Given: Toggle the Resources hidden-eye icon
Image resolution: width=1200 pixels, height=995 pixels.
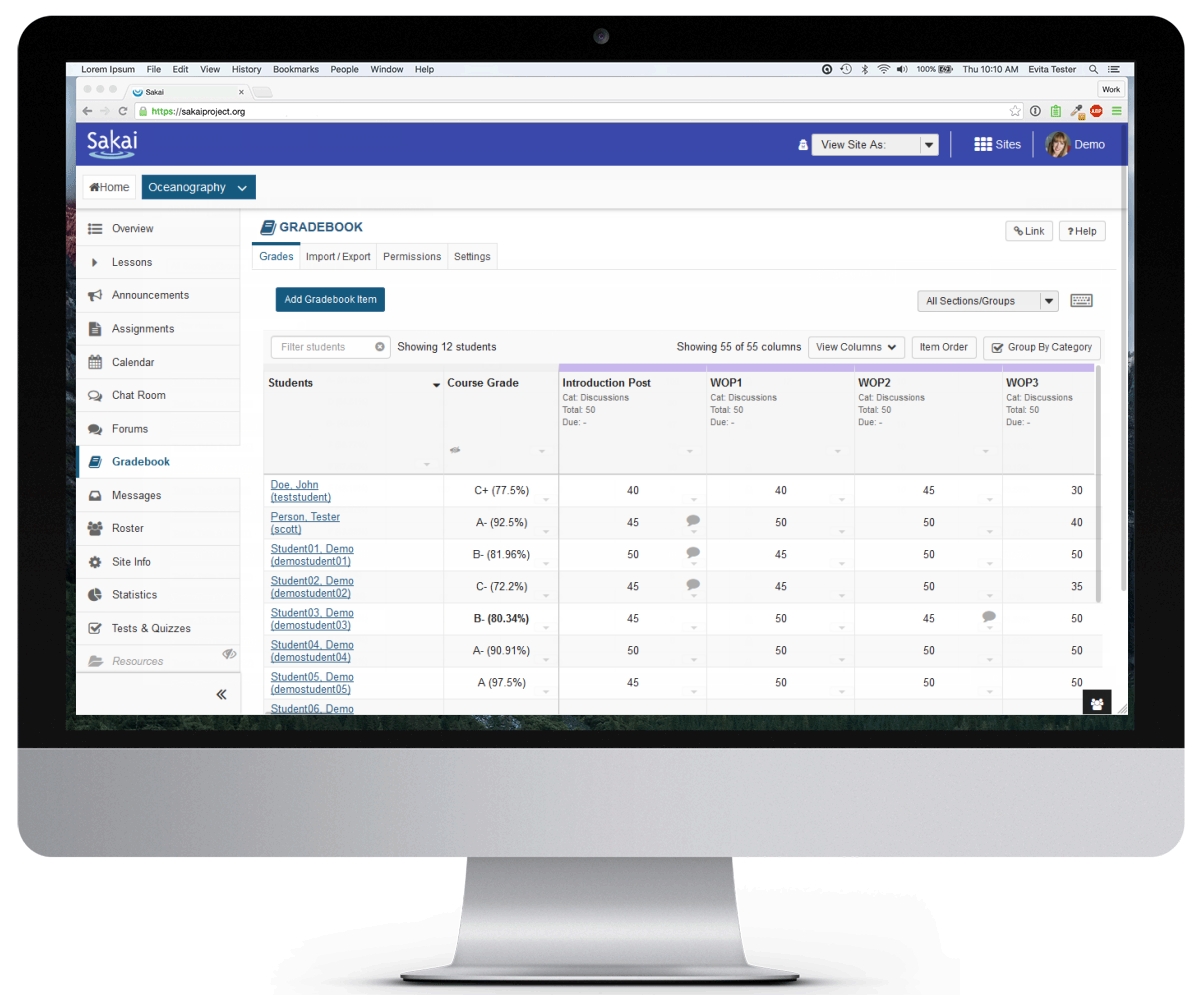Looking at the screenshot, I should [x=229, y=654].
